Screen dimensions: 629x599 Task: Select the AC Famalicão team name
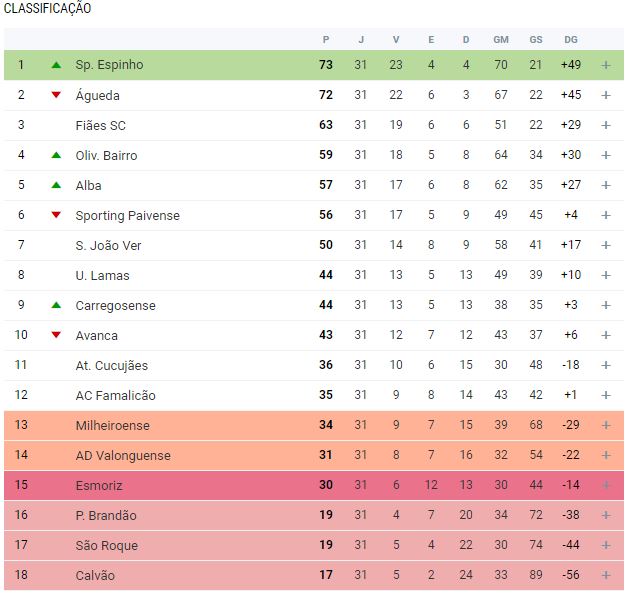115,395
